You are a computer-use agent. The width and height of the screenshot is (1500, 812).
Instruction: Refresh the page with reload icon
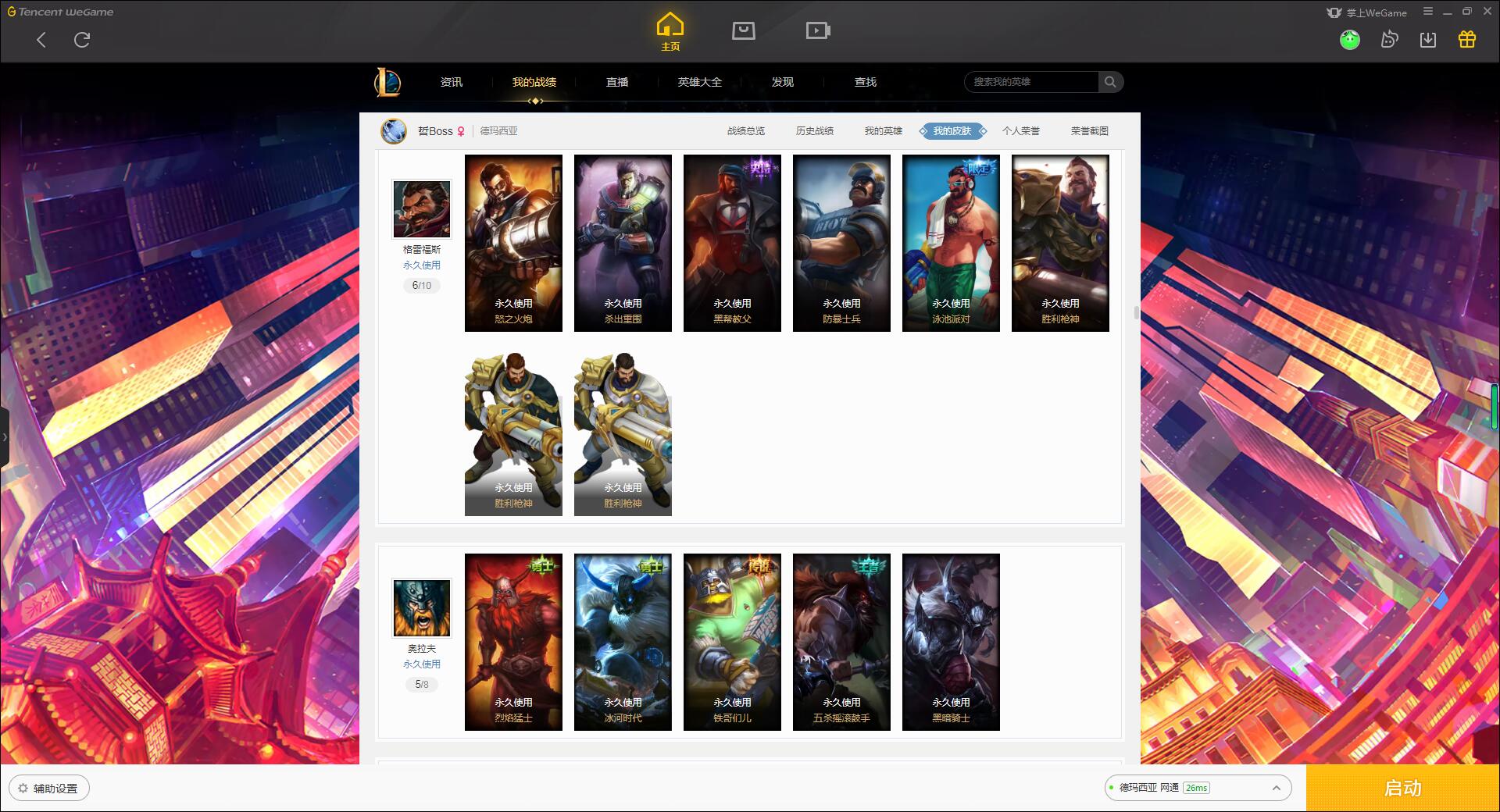click(x=82, y=40)
